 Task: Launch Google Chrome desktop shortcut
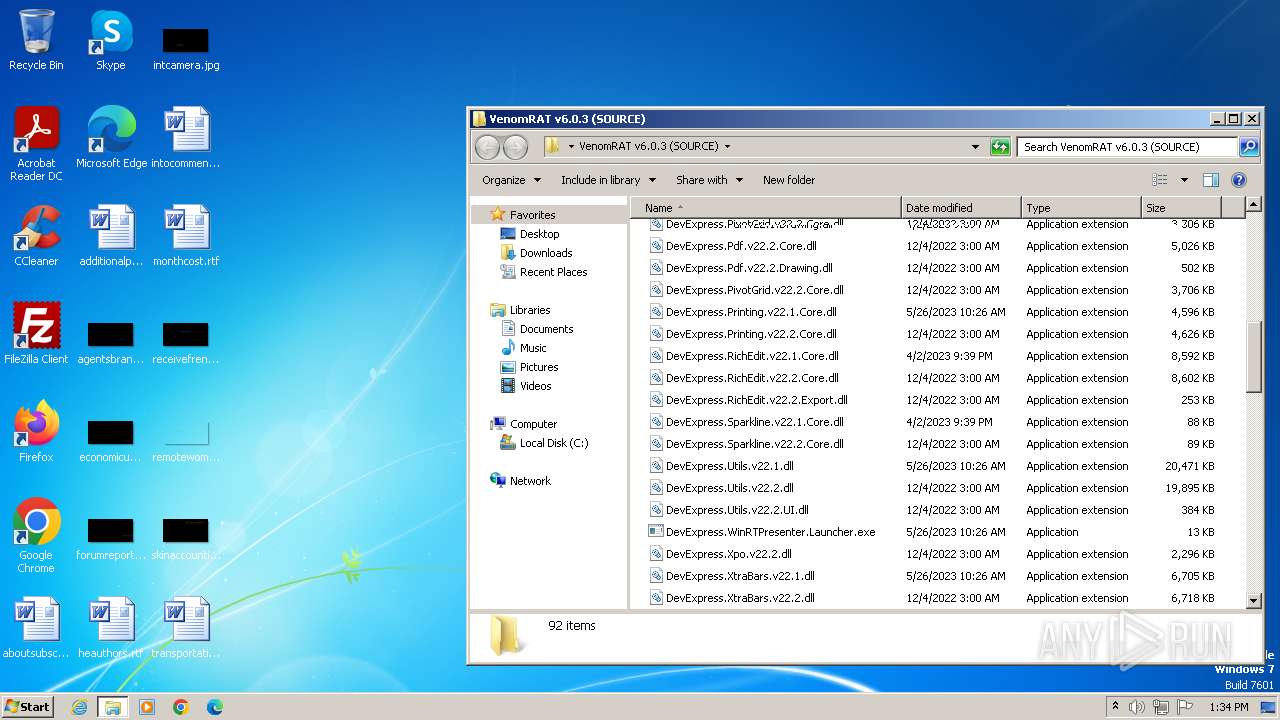click(x=36, y=535)
